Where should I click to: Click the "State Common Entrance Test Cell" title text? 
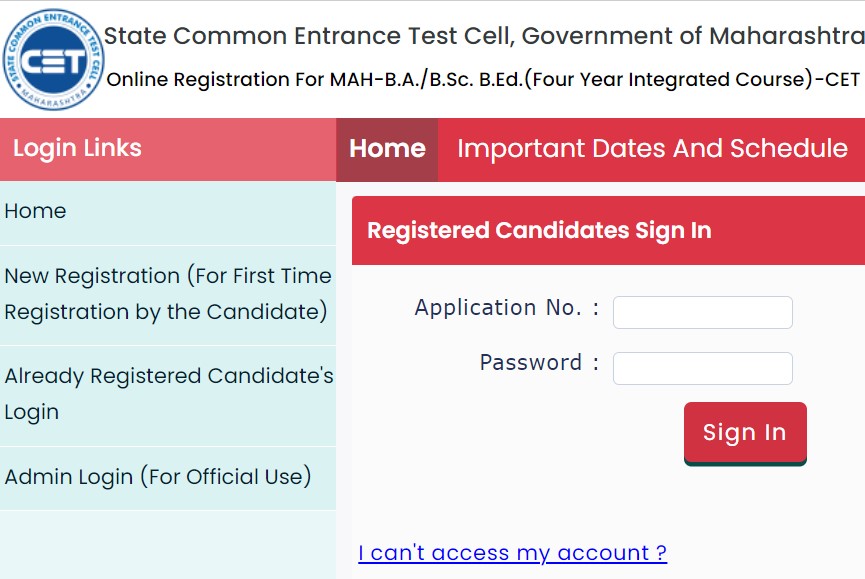(308, 37)
